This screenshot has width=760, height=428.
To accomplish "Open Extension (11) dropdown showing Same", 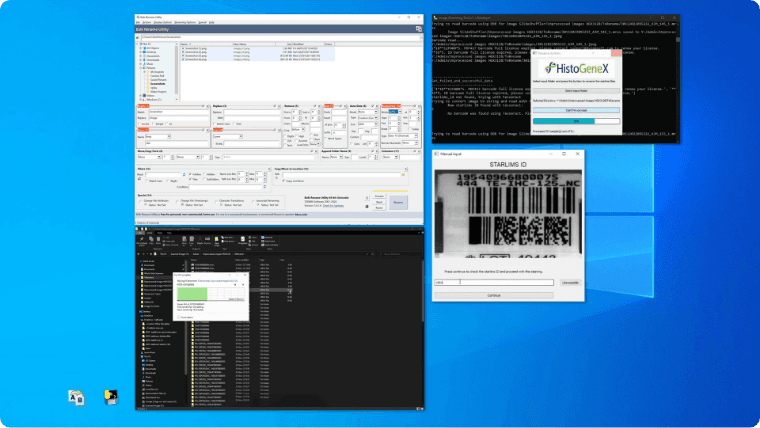I will 390,157.
